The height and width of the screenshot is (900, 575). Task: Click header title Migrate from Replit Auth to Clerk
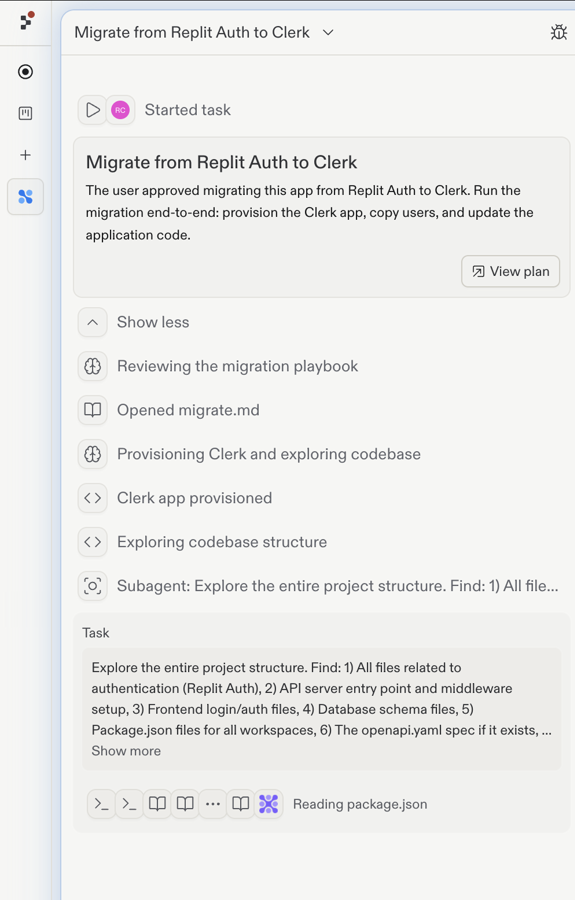pyautogui.click(x=192, y=32)
